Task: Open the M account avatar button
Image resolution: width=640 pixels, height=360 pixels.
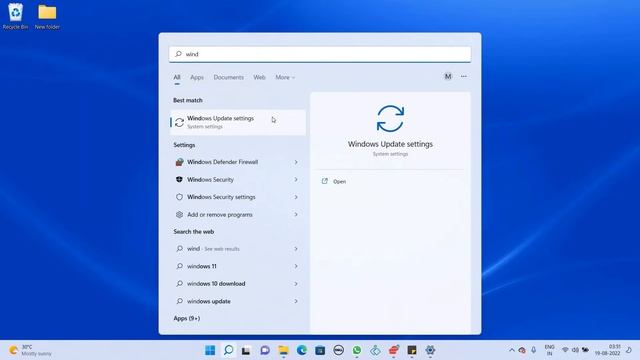Action: click(448, 76)
